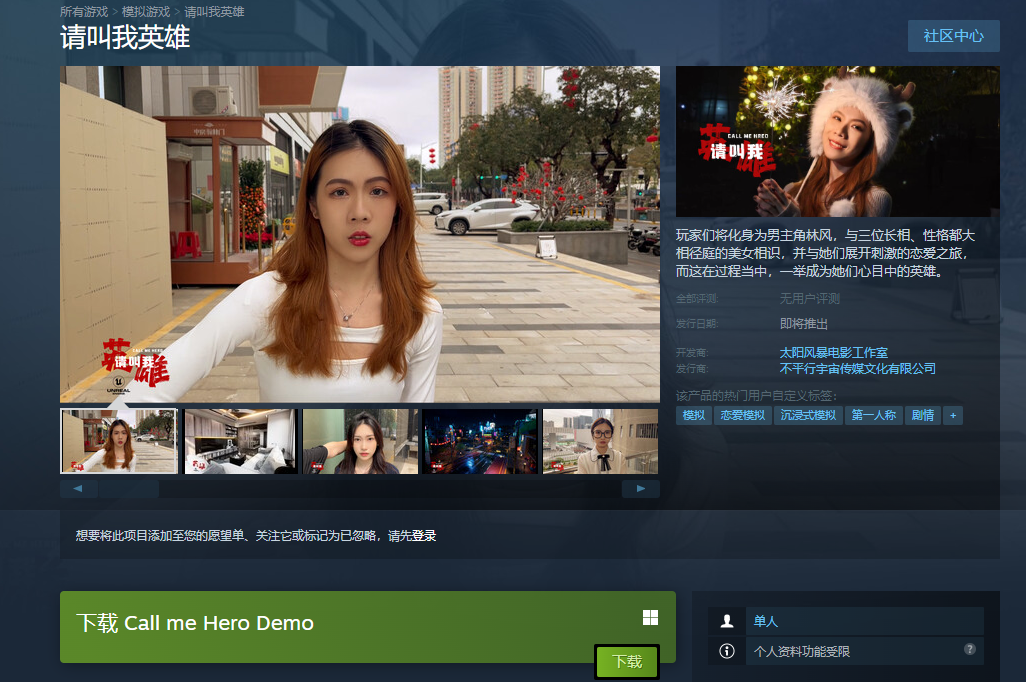1026x682 pixels.
Task: Open the 模拟游戏 breadcrumb link
Action: tap(146, 12)
